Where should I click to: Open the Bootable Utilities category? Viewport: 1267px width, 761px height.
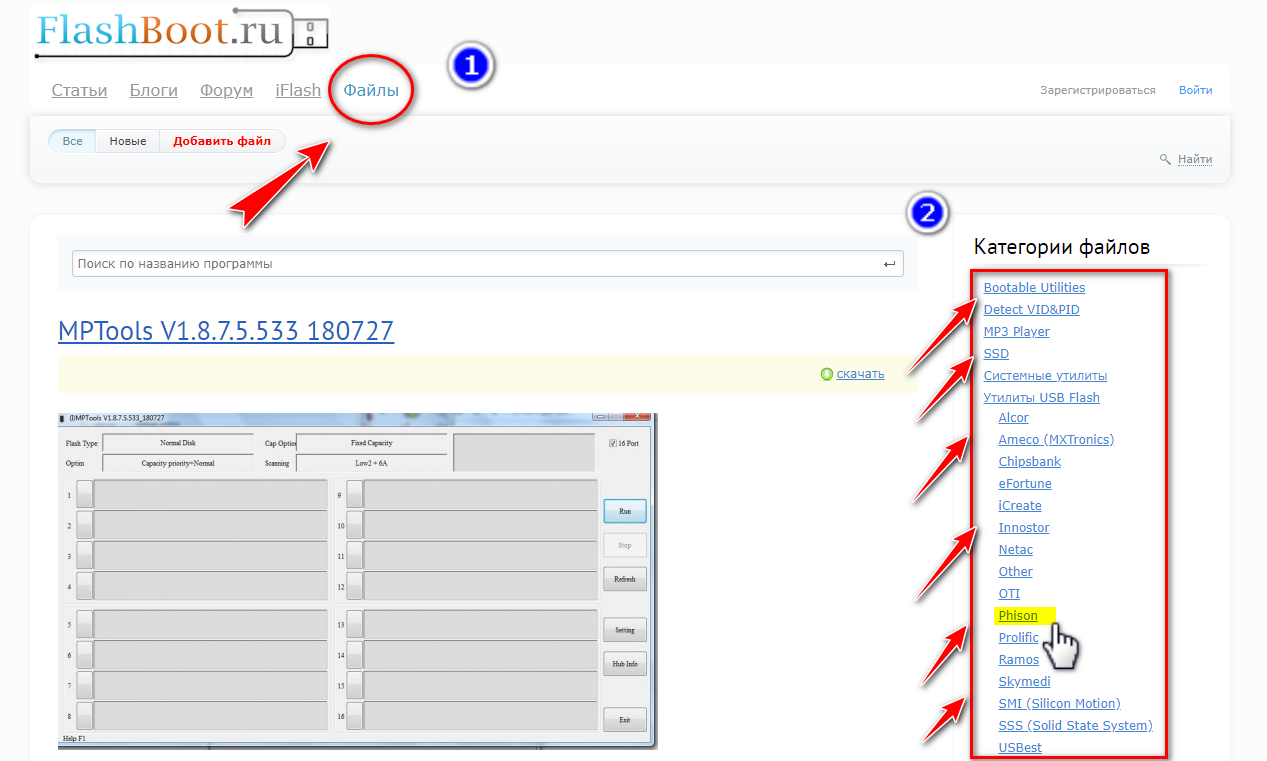click(1034, 287)
